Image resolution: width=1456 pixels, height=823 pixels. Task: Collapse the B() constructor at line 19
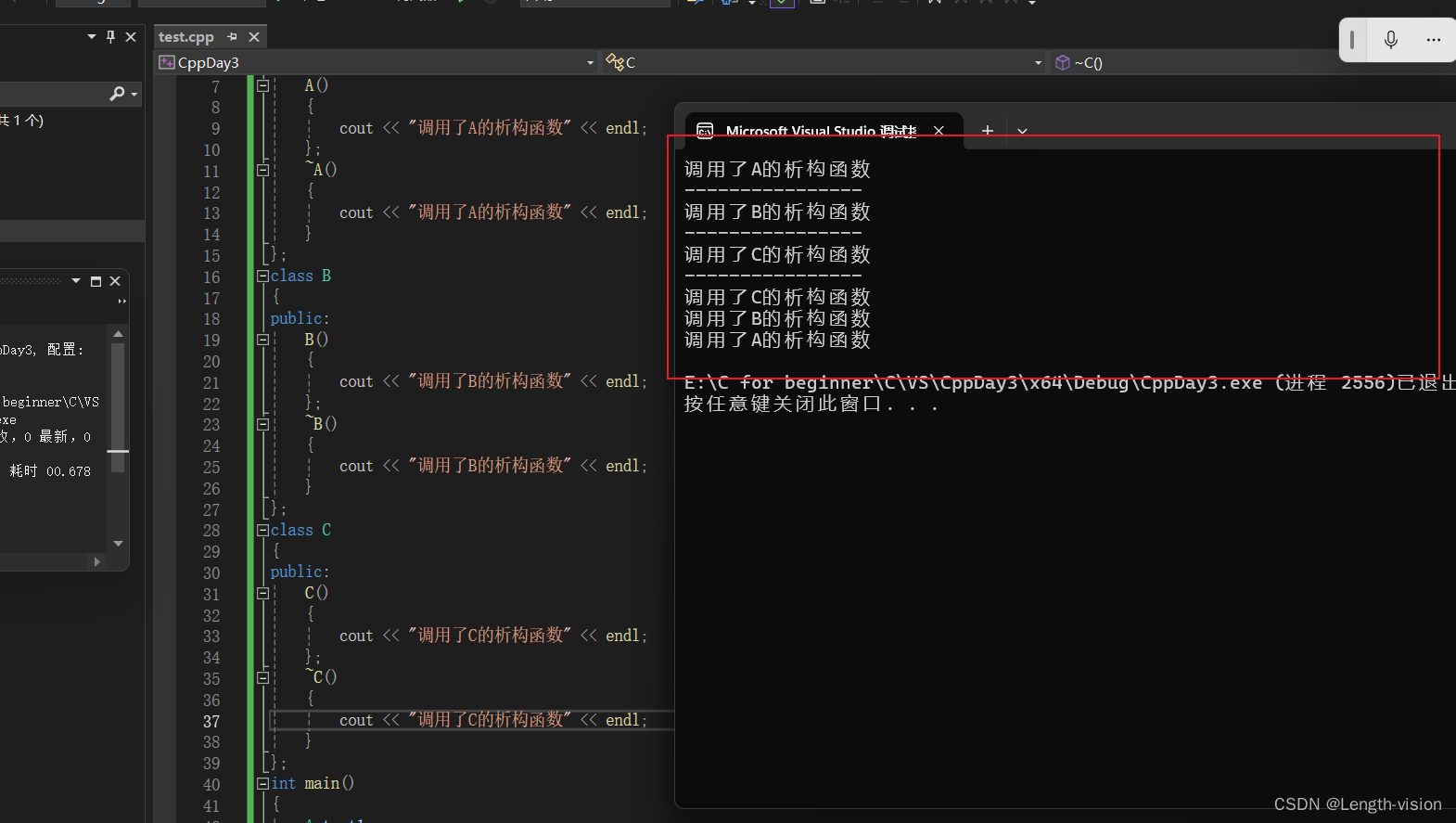[x=262, y=340]
